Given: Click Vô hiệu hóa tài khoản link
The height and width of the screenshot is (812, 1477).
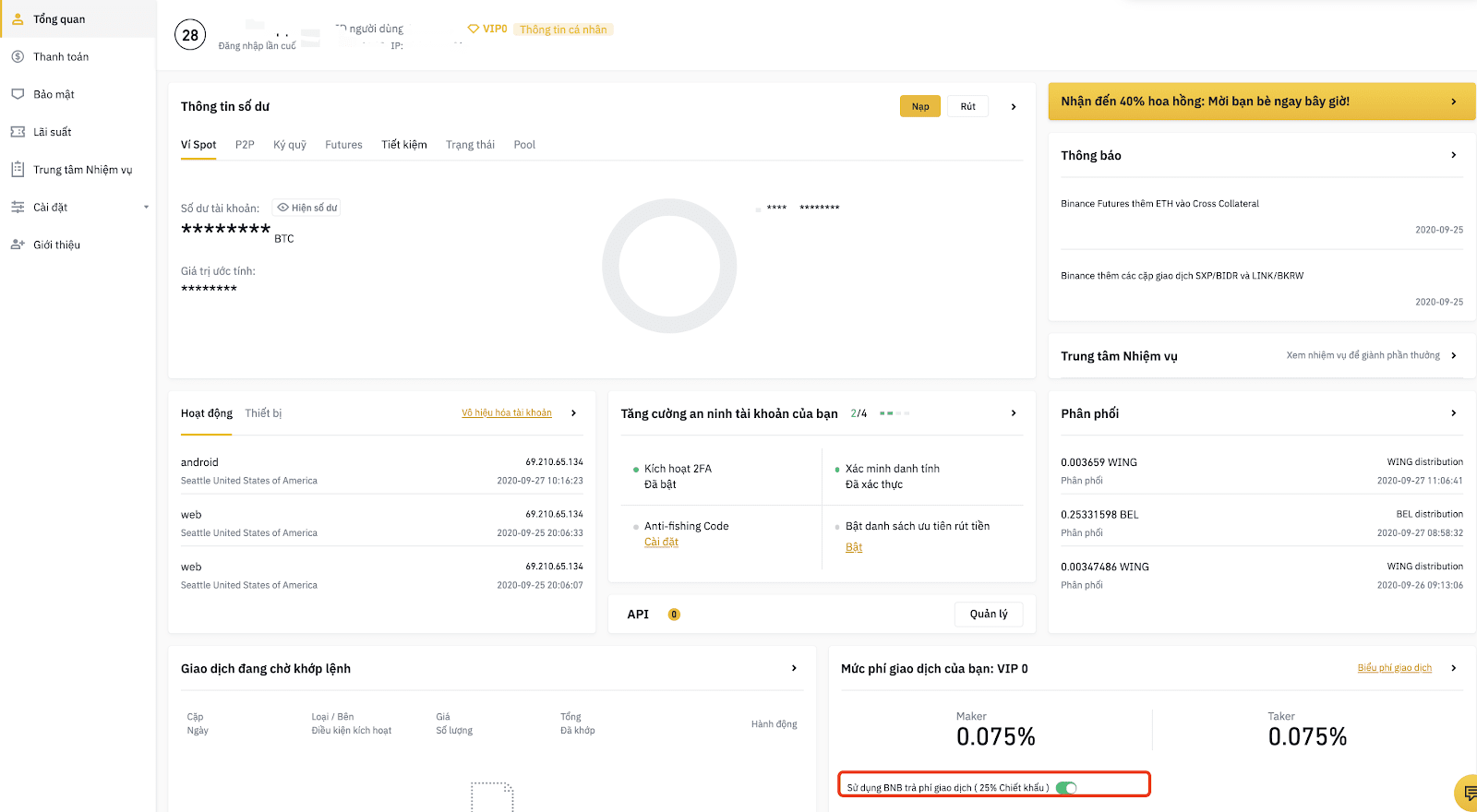Looking at the screenshot, I should click(507, 412).
